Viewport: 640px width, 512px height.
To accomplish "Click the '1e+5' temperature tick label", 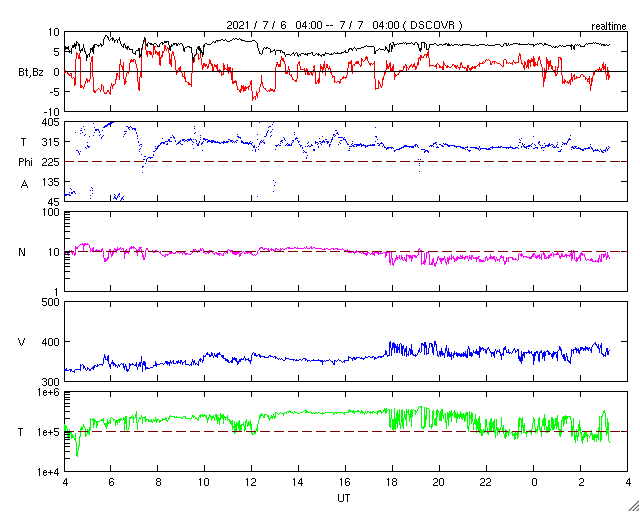I will pos(47,432).
